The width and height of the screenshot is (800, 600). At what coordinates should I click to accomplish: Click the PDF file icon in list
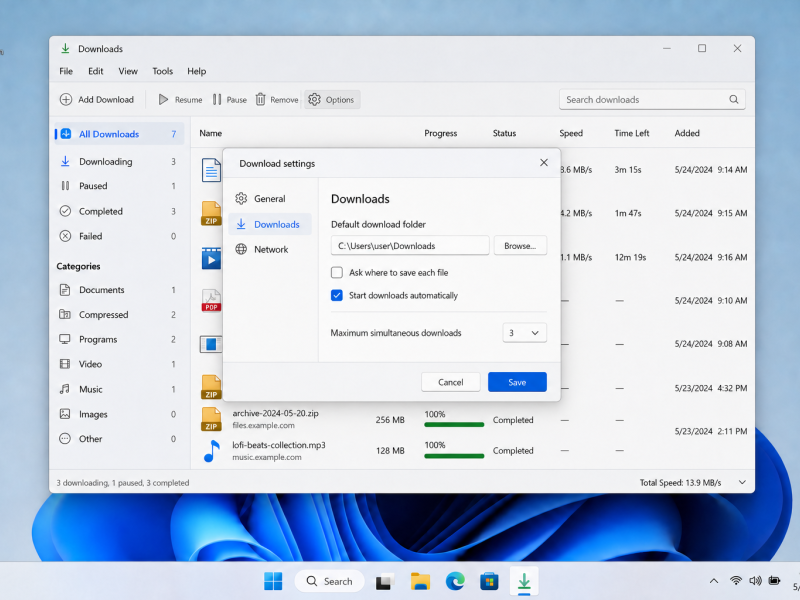point(211,301)
